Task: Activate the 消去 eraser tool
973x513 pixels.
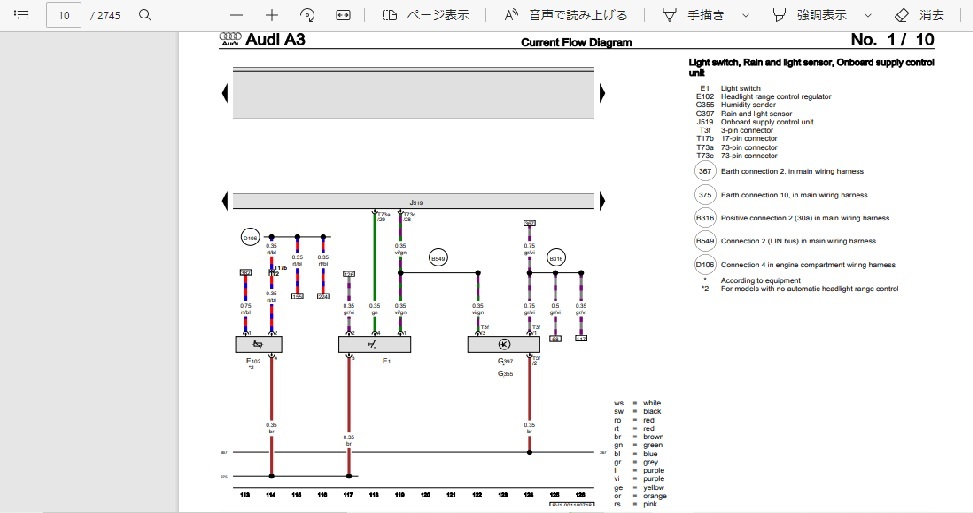Action: tap(919, 15)
